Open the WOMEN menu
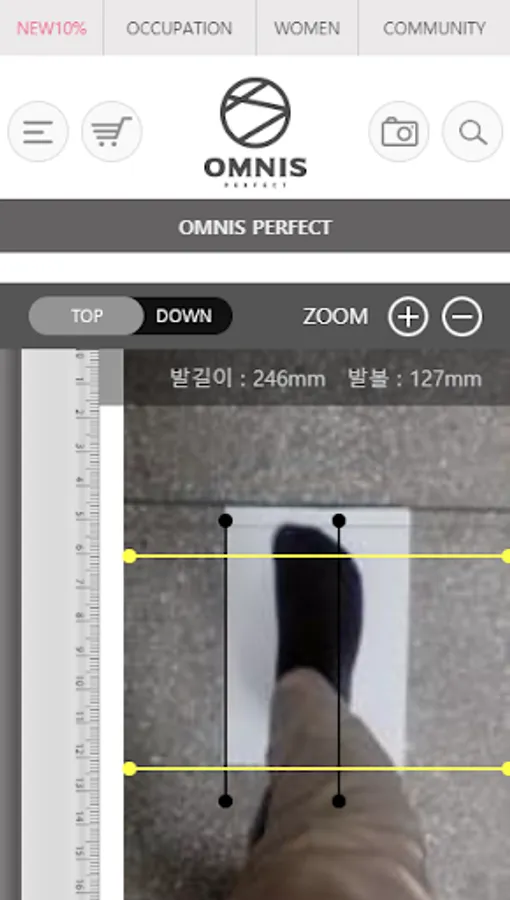Screen dimensions: 510x900 [307, 28]
